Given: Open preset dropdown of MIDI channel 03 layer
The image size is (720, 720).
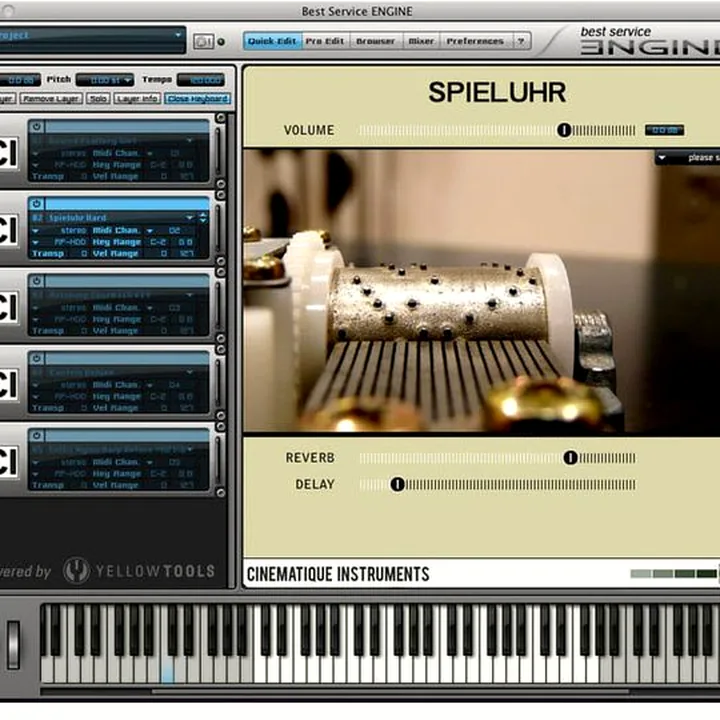Looking at the screenshot, I should [189, 294].
